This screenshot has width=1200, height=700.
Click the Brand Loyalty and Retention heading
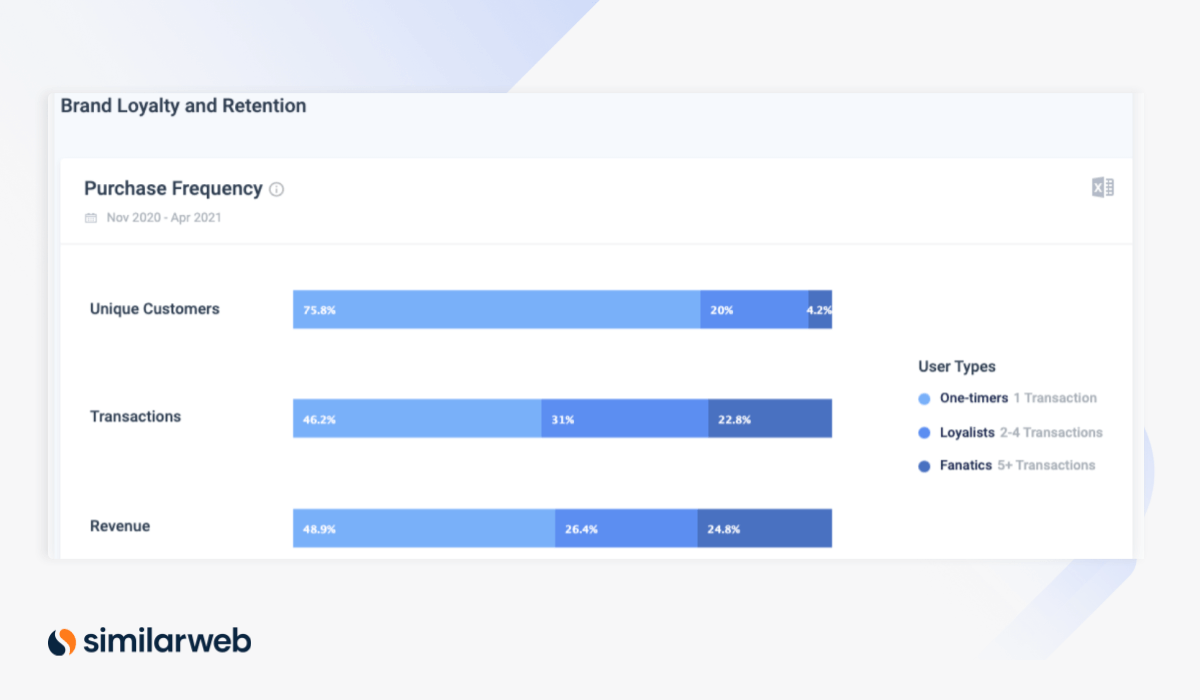(x=183, y=106)
